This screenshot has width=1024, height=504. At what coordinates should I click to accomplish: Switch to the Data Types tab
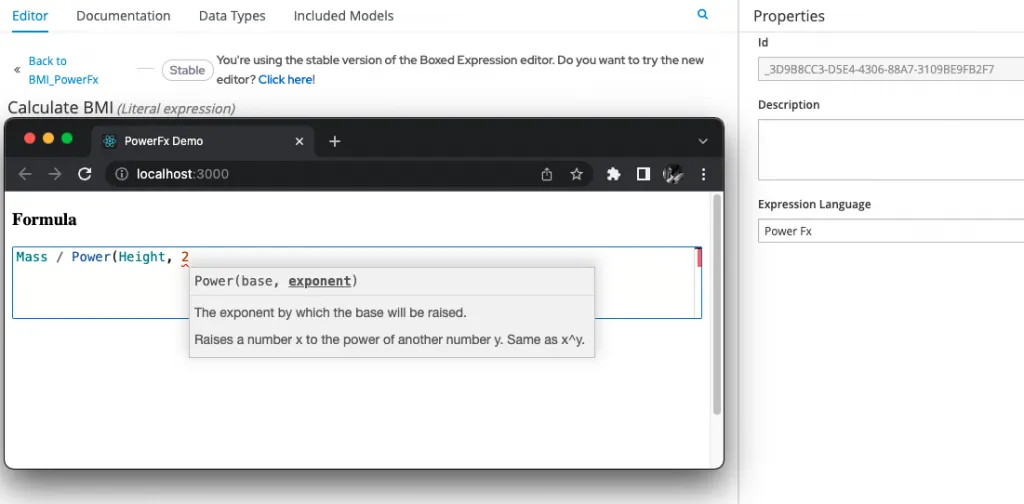[x=232, y=16]
